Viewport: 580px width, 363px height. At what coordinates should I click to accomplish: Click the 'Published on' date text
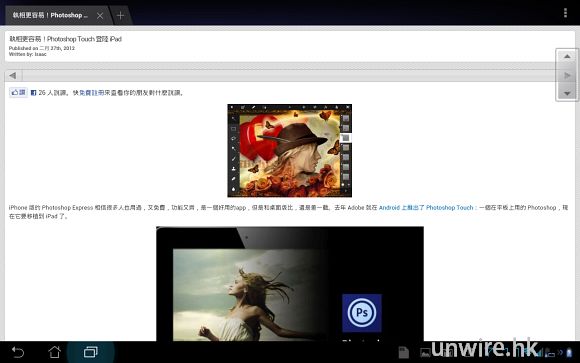[x=42, y=48]
